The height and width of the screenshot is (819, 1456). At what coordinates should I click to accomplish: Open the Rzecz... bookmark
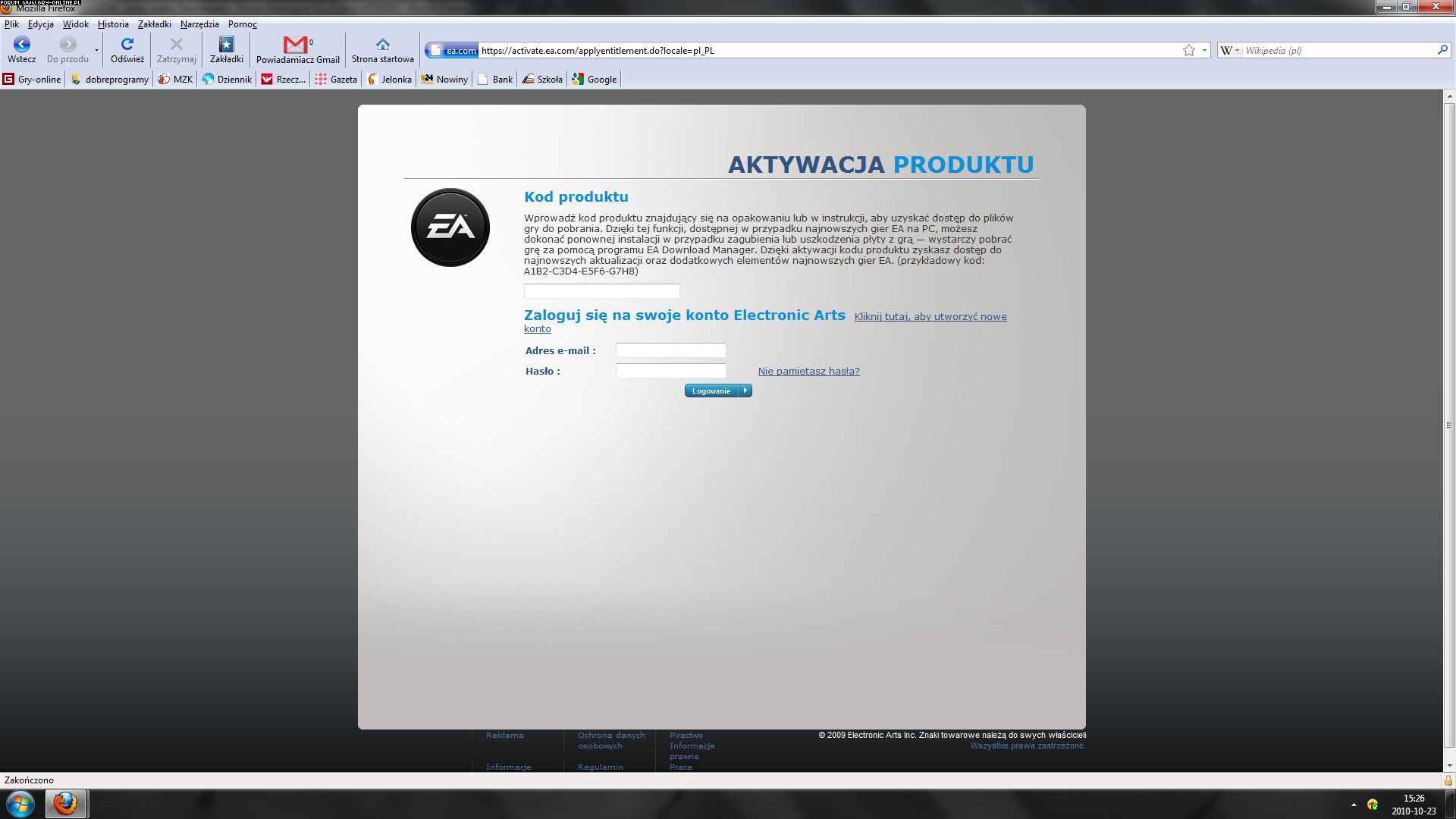(x=283, y=79)
